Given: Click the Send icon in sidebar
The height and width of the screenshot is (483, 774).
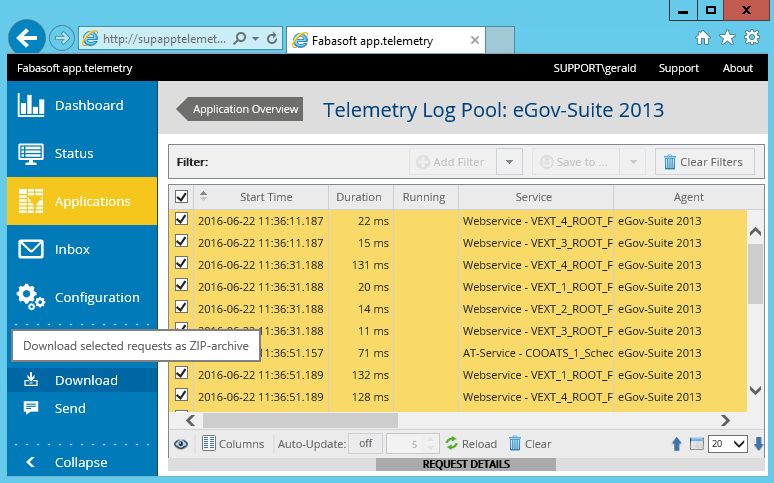Looking at the screenshot, I should pos(31,408).
